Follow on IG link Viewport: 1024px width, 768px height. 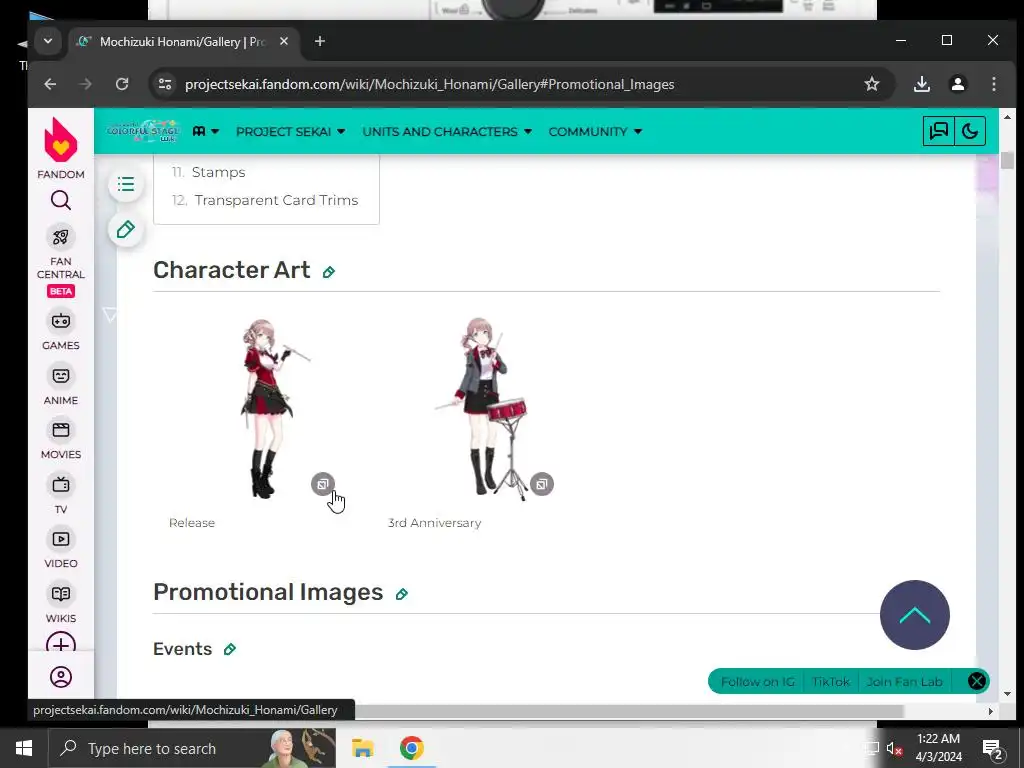coord(758,682)
